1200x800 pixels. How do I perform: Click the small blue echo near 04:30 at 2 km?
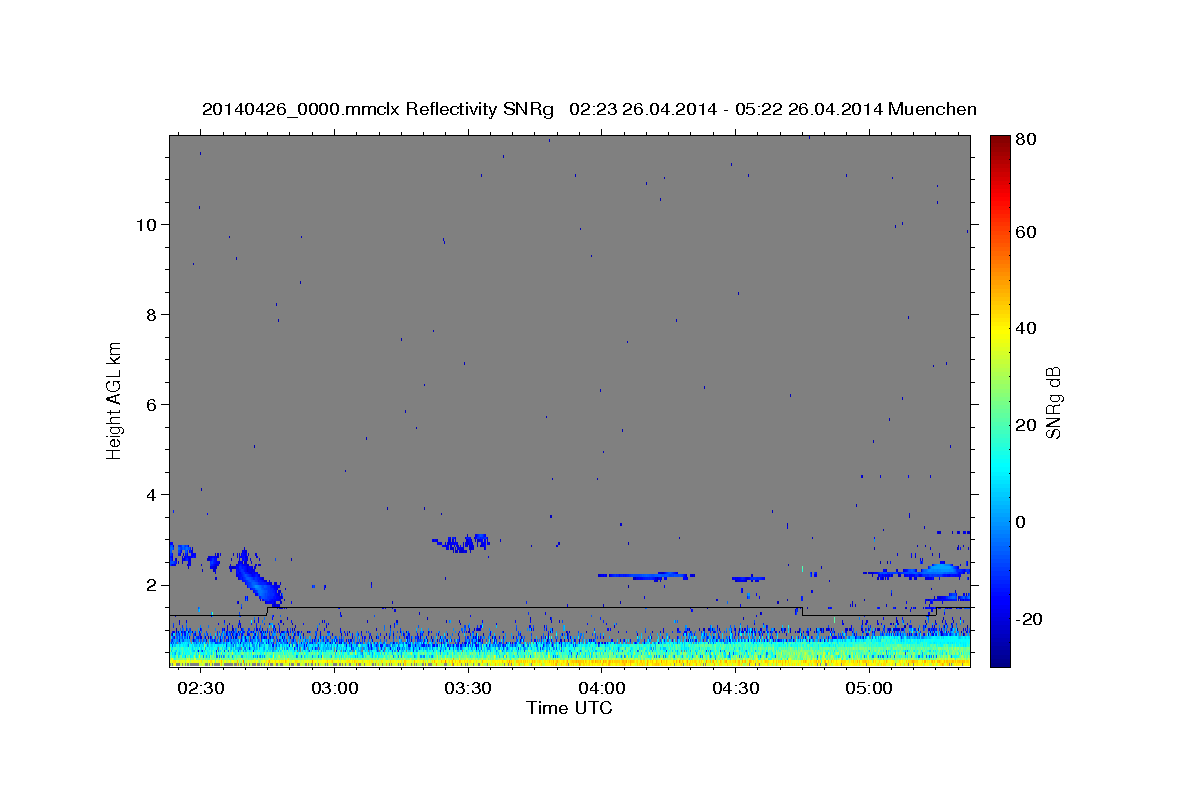pos(748,578)
